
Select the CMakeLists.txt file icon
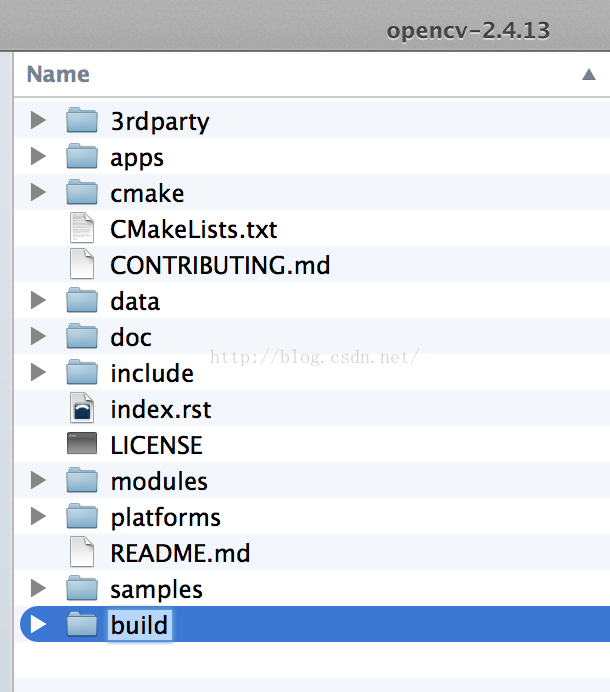coord(82,228)
